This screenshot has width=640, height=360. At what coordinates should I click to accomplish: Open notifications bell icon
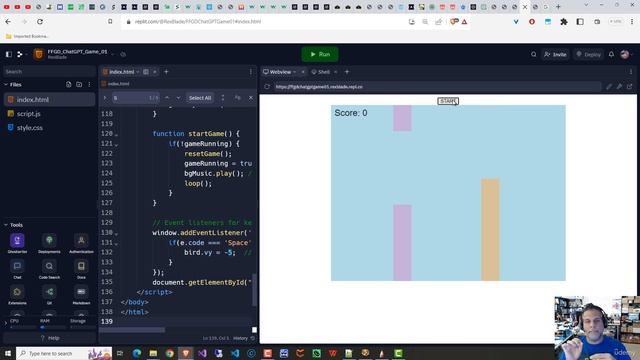611,54
